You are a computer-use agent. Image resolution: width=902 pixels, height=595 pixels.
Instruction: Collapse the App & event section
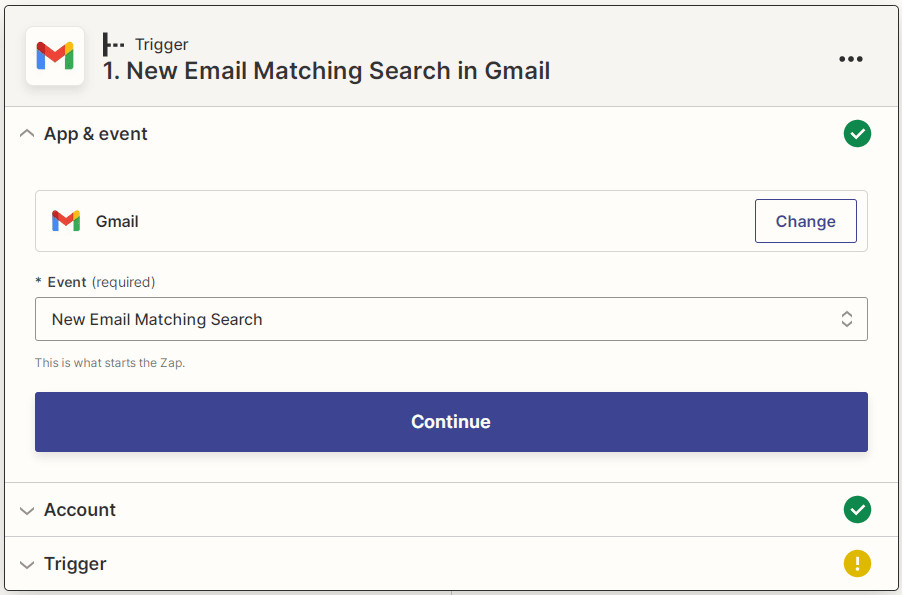[x=27, y=132]
